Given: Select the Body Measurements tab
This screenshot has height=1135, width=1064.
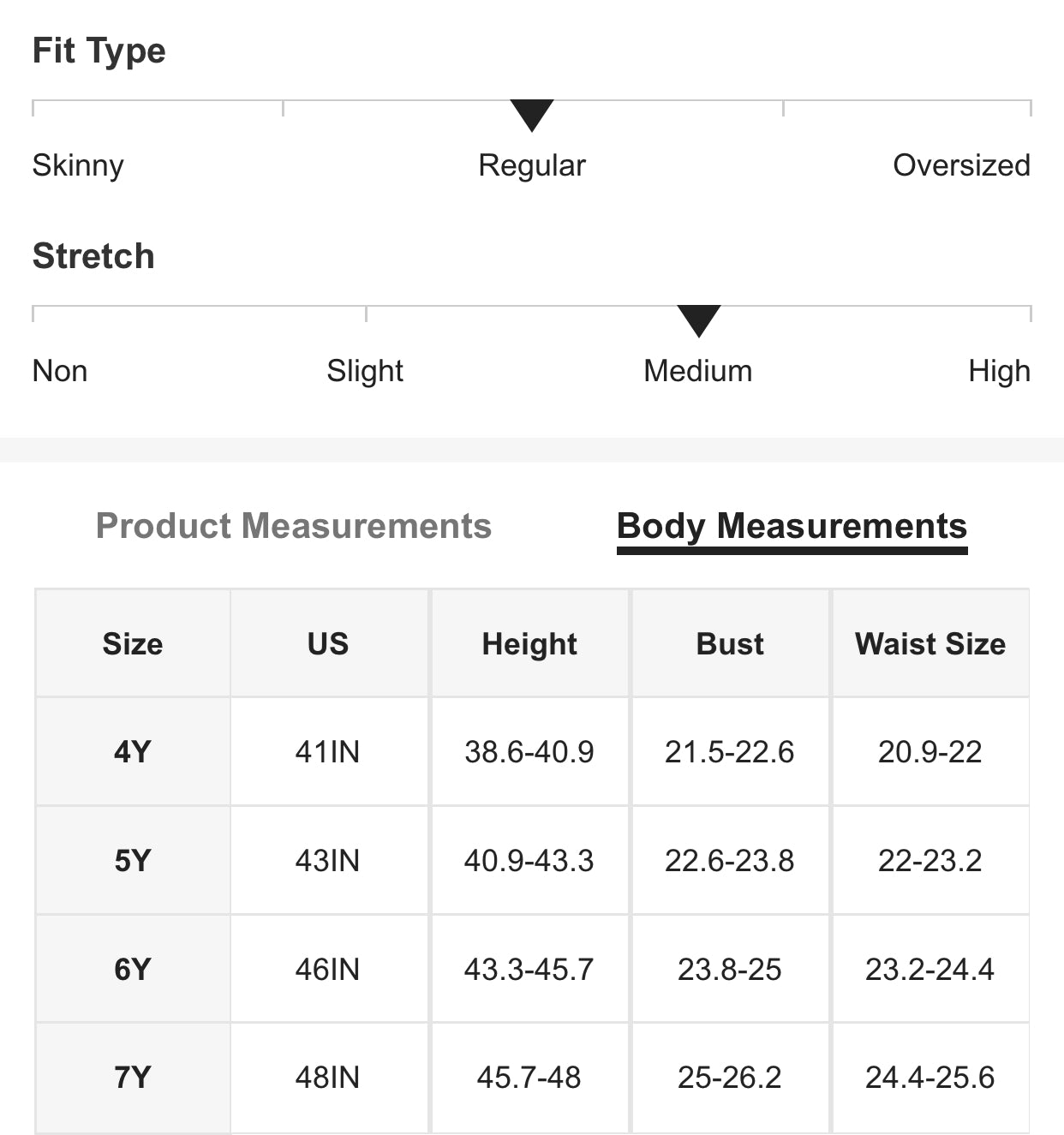Looking at the screenshot, I should pyautogui.click(x=792, y=526).
